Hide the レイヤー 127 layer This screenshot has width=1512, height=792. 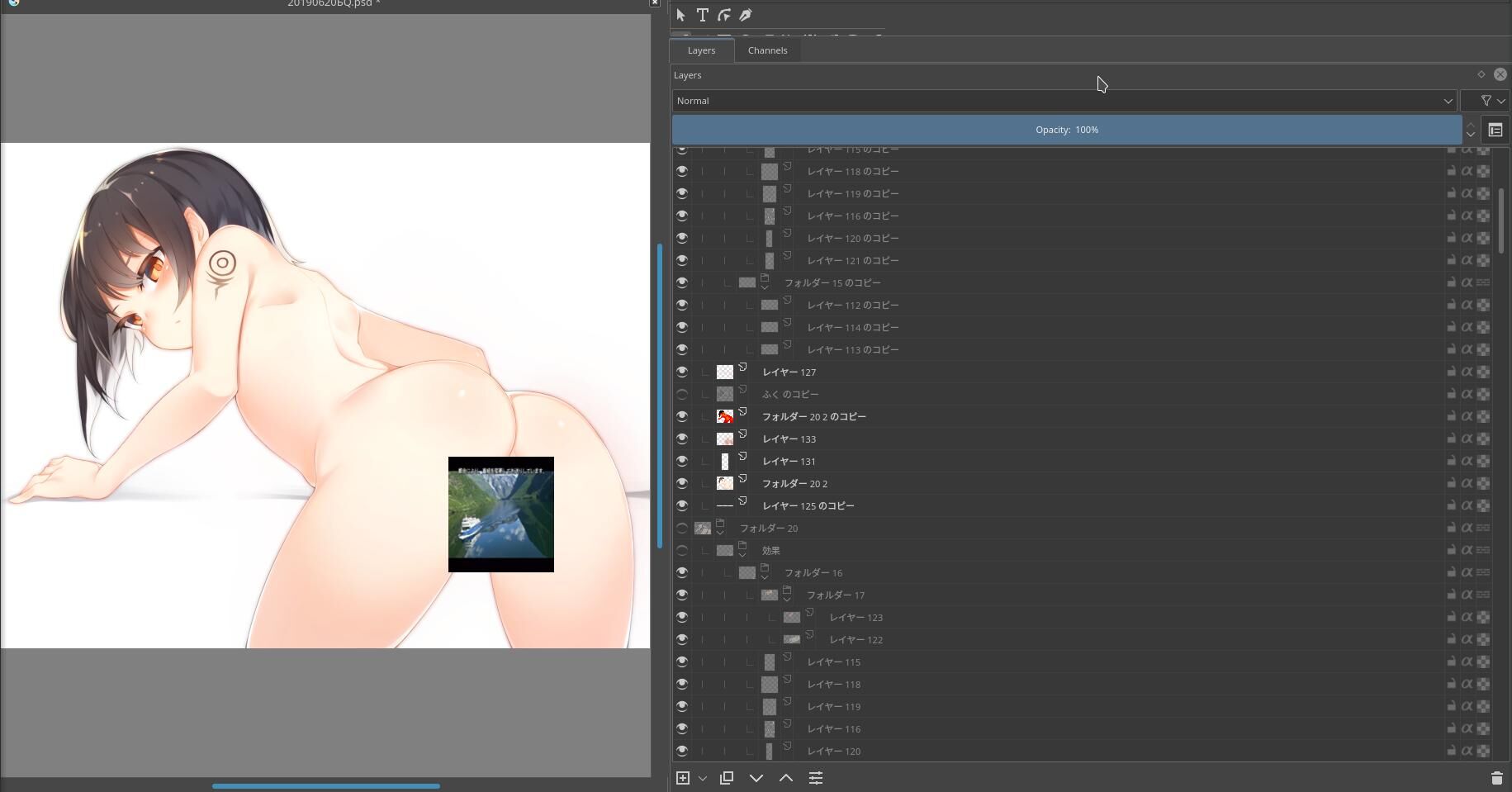pos(682,372)
